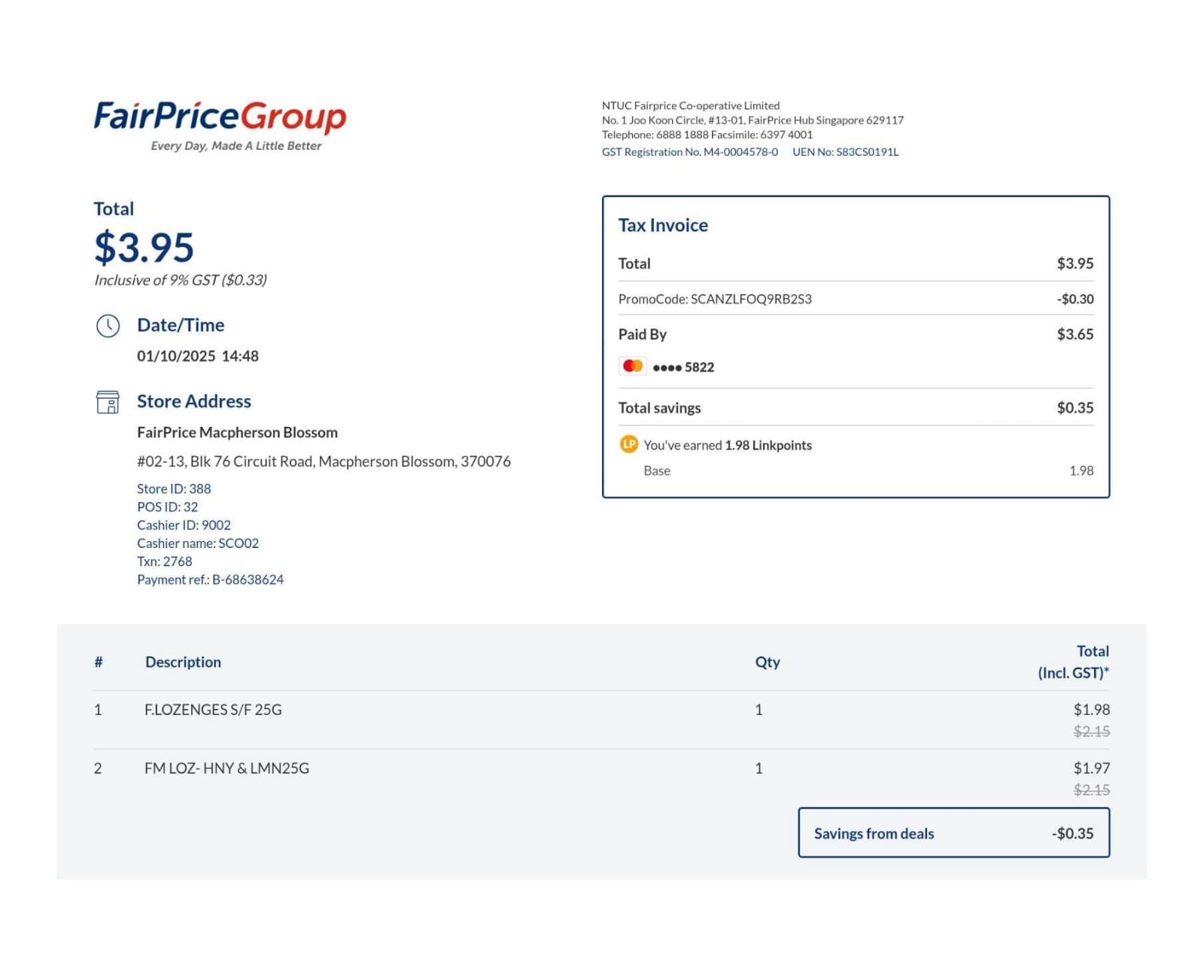Click the clock icon beside Date/Time
1204x980 pixels.
tap(108, 326)
